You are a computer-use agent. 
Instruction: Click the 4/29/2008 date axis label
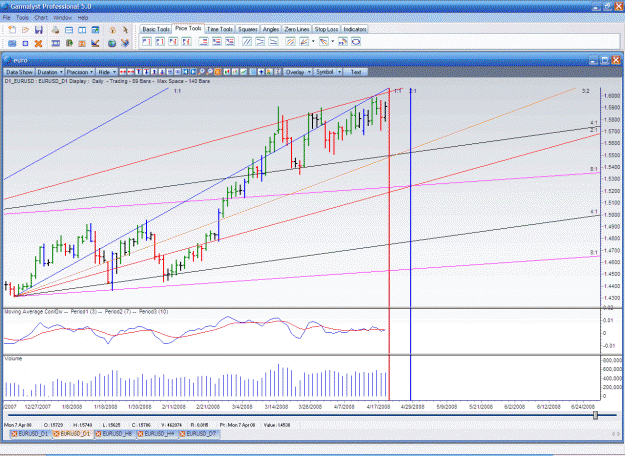coord(412,407)
